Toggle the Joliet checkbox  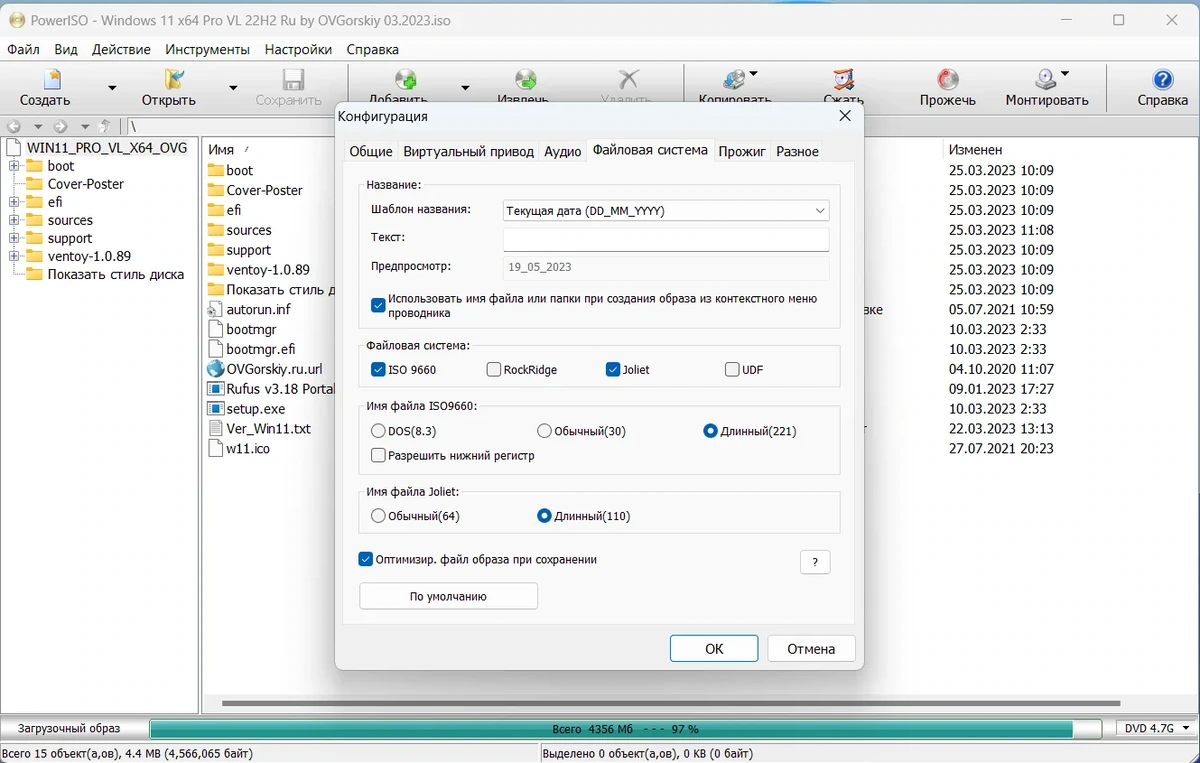tap(613, 369)
